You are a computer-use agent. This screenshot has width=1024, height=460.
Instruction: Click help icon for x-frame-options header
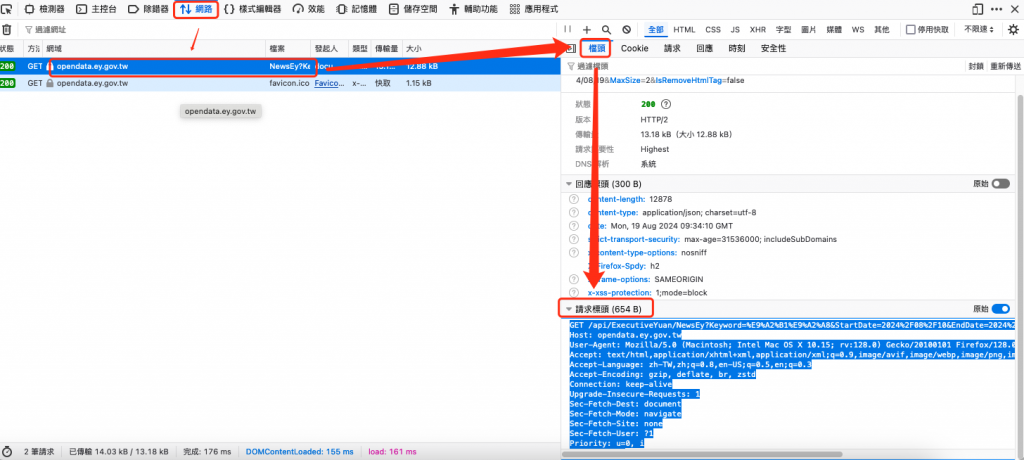(x=574, y=279)
